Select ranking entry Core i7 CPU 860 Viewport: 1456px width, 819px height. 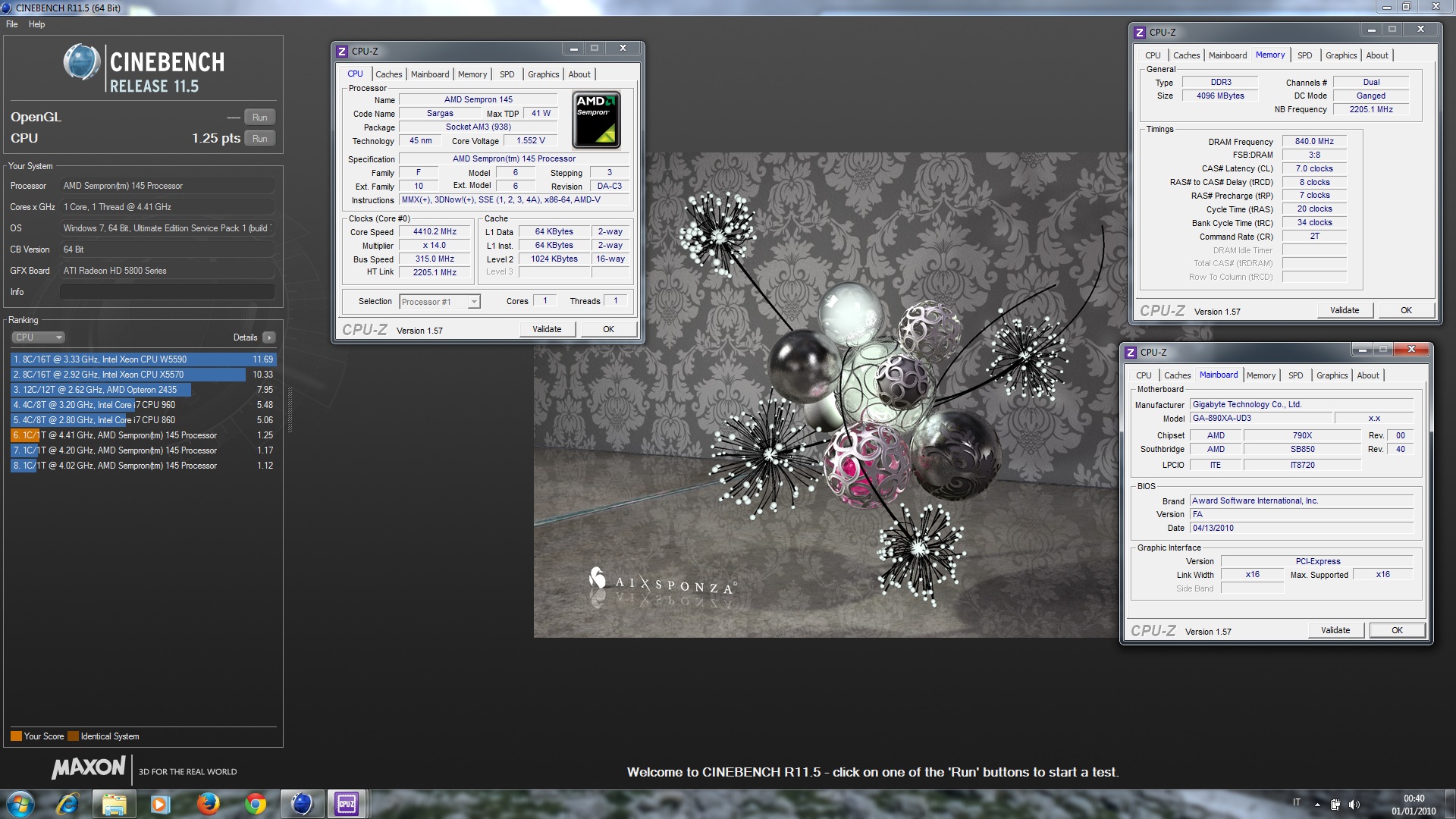[143, 420]
